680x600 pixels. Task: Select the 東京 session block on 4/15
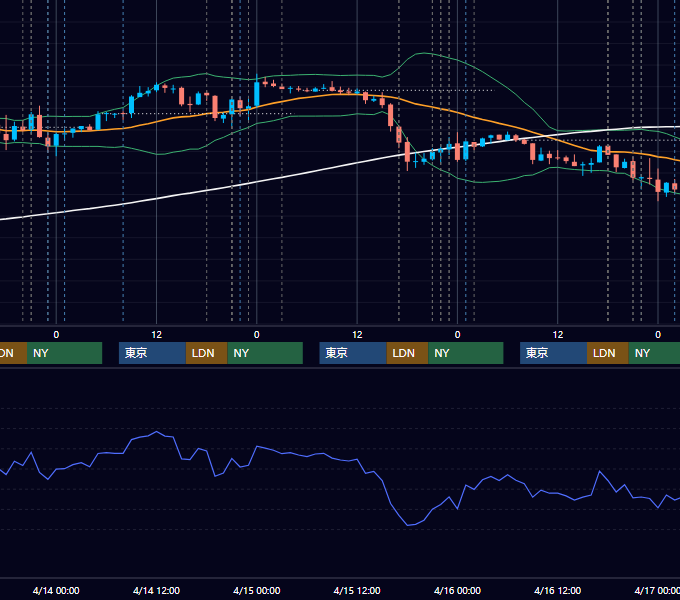(x=353, y=353)
